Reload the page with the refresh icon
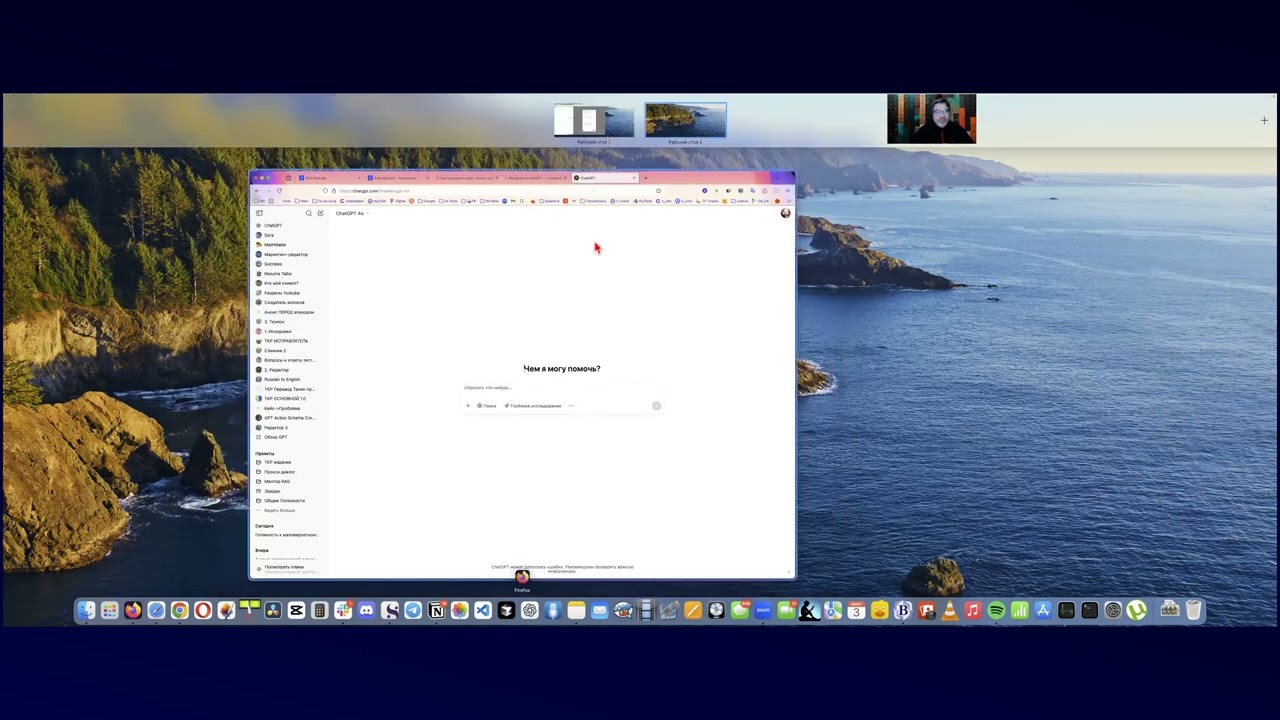 pos(279,190)
